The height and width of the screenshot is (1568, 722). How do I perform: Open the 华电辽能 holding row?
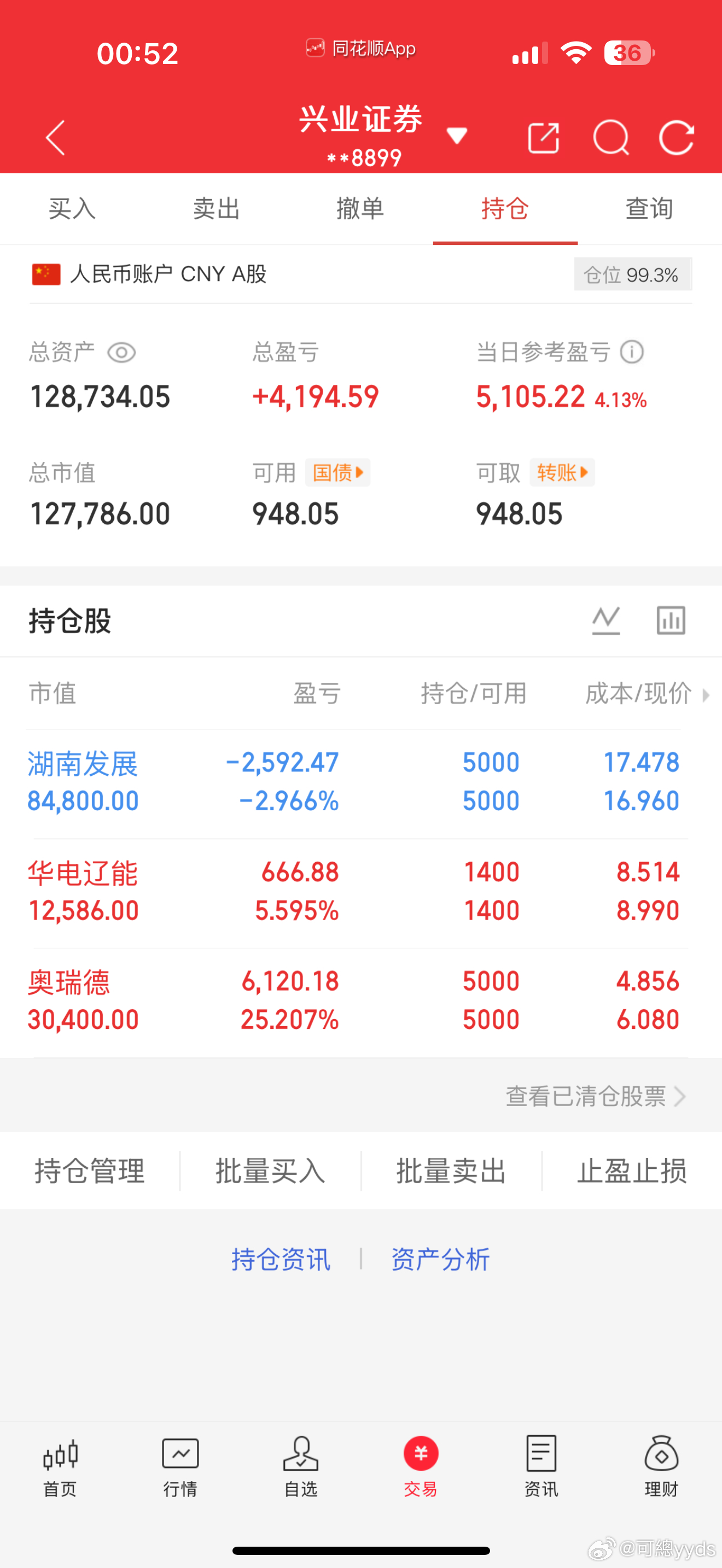[x=360, y=892]
